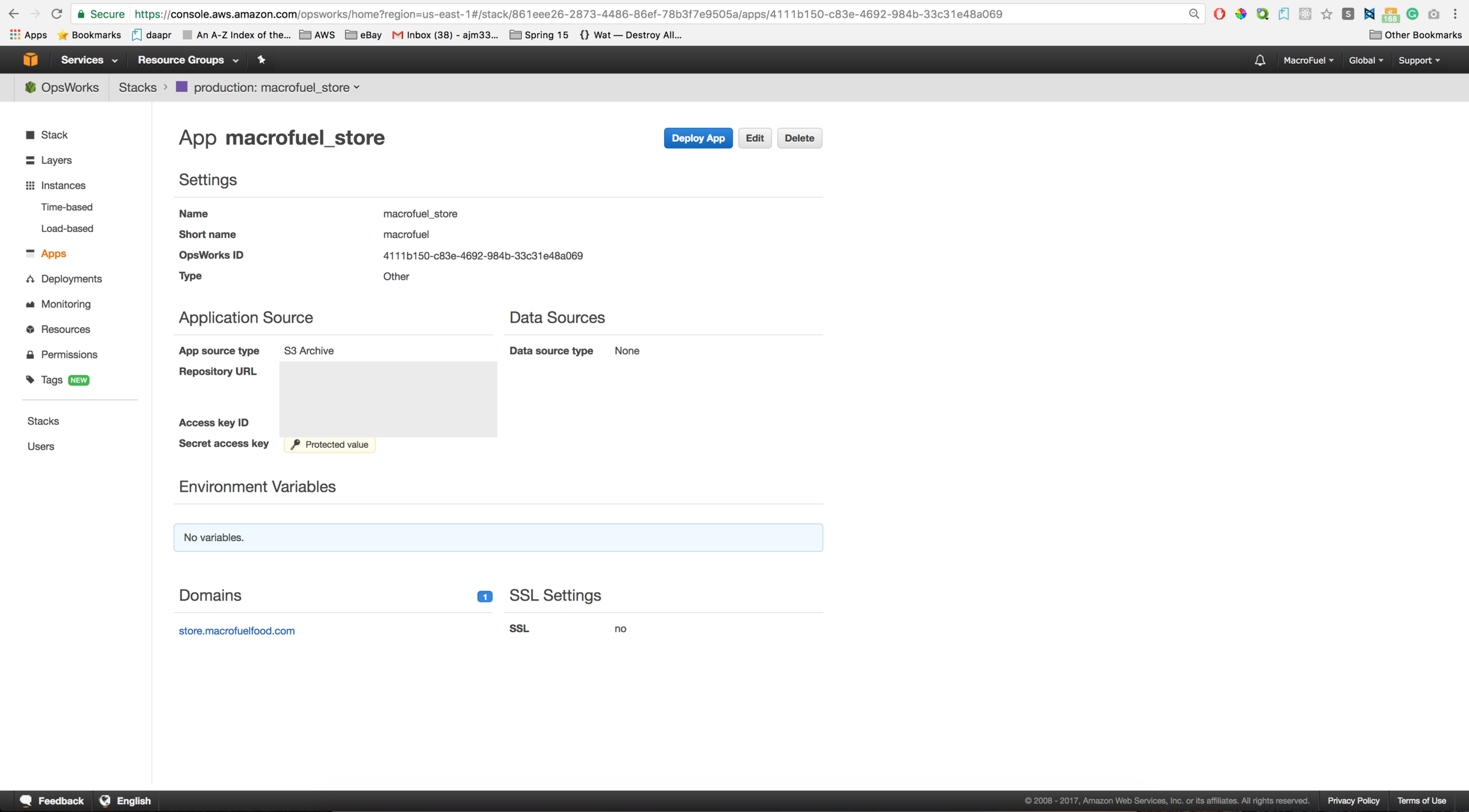1469x812 pixels.
Task: Click the Stack square icon in sidebar
Action: pyautogui.click(x=31, y=135)
